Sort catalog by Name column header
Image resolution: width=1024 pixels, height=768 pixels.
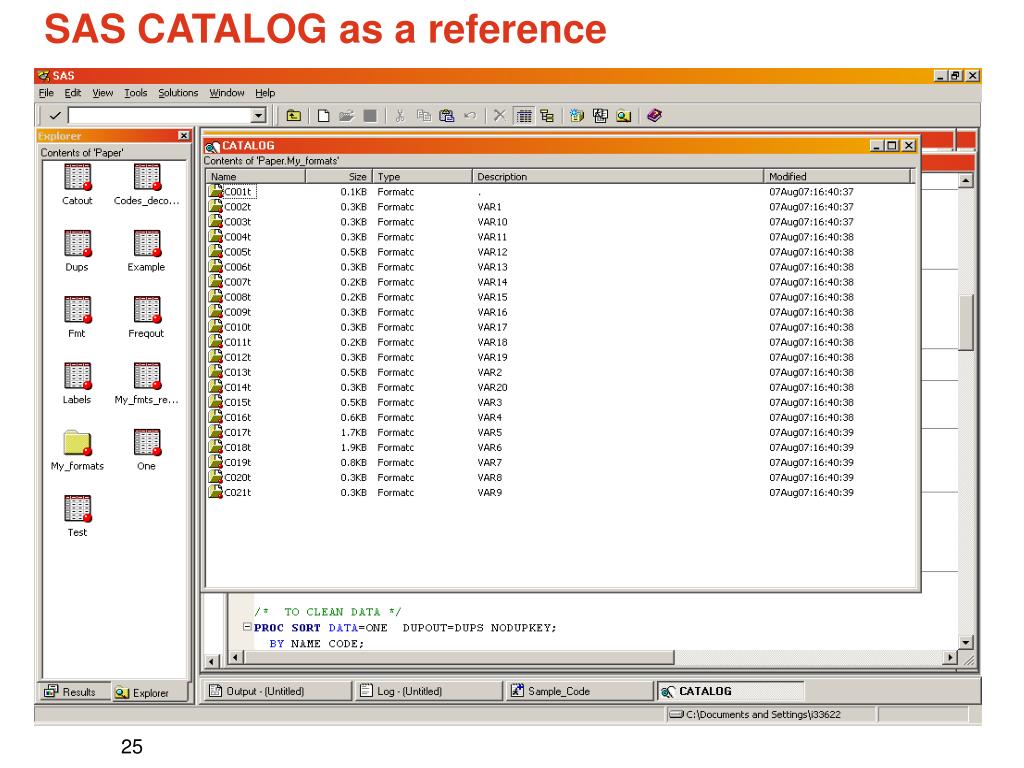(256, 176)
